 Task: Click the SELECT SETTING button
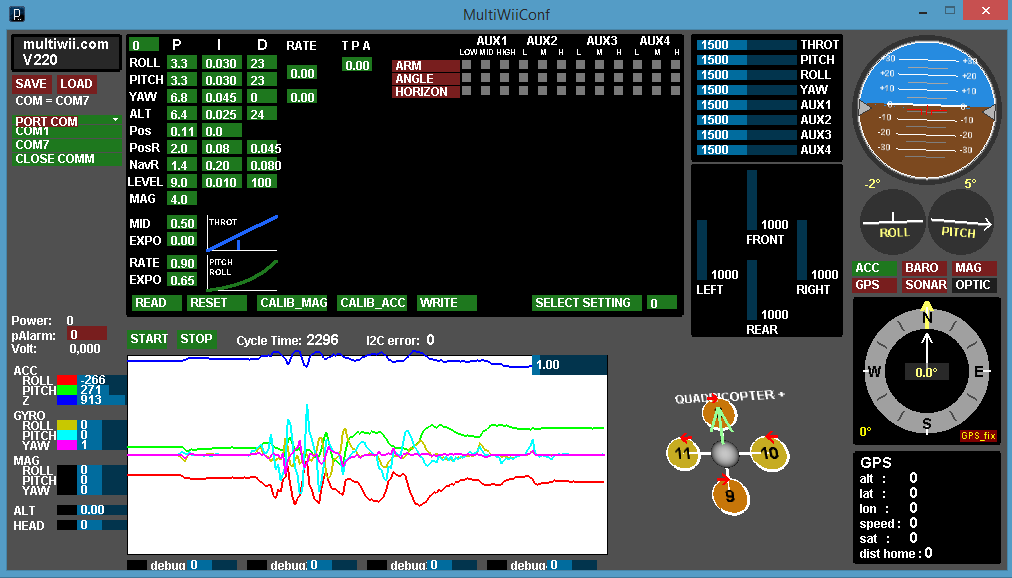coord(587,303)
